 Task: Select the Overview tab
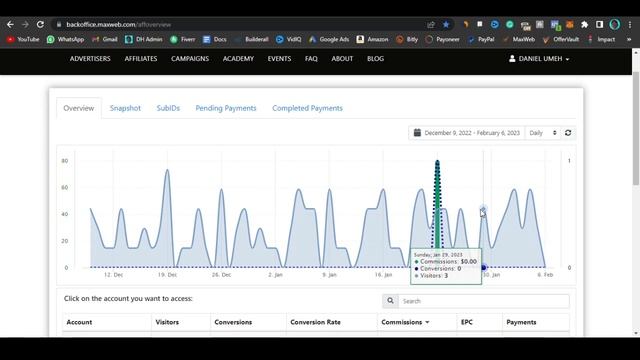tap(79, 108)
